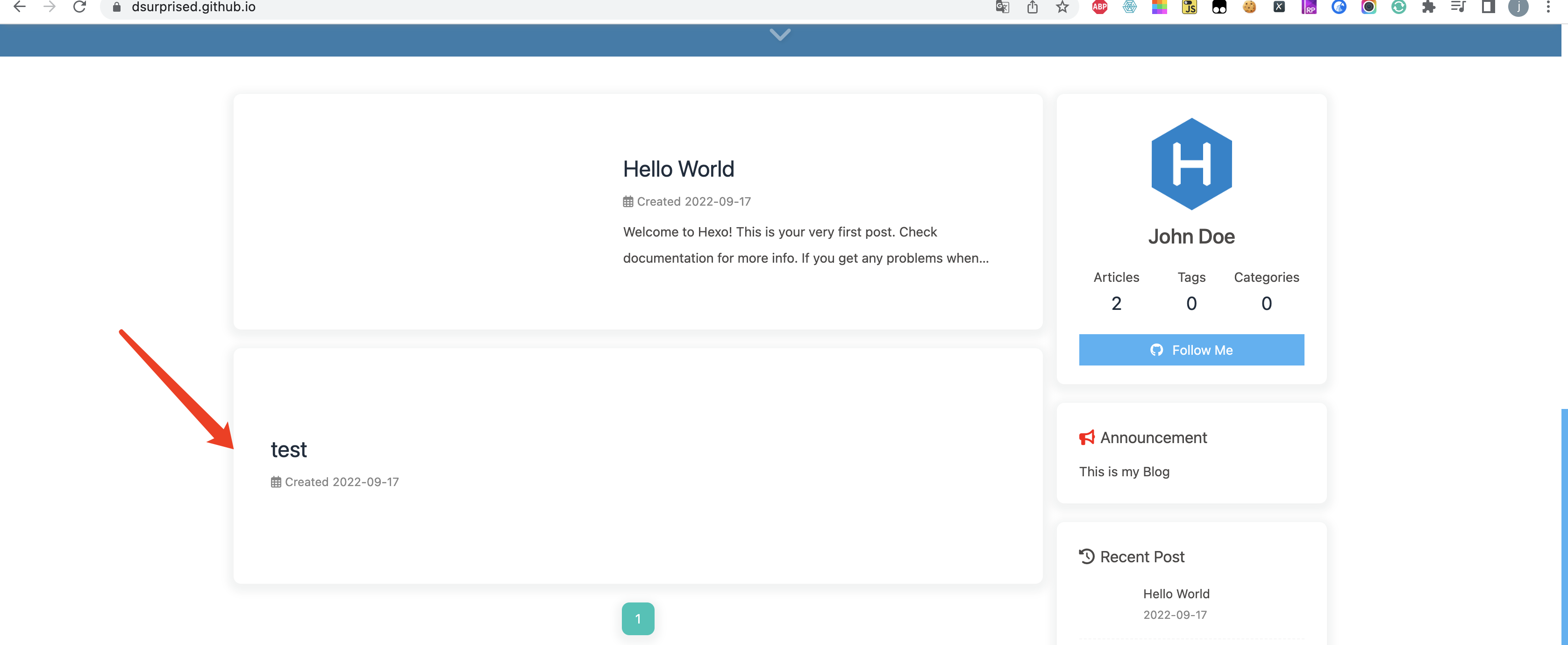Viewport: 1568px width, 645px height.
Task: Click the Follow Me button
Action: [1191, 350]
